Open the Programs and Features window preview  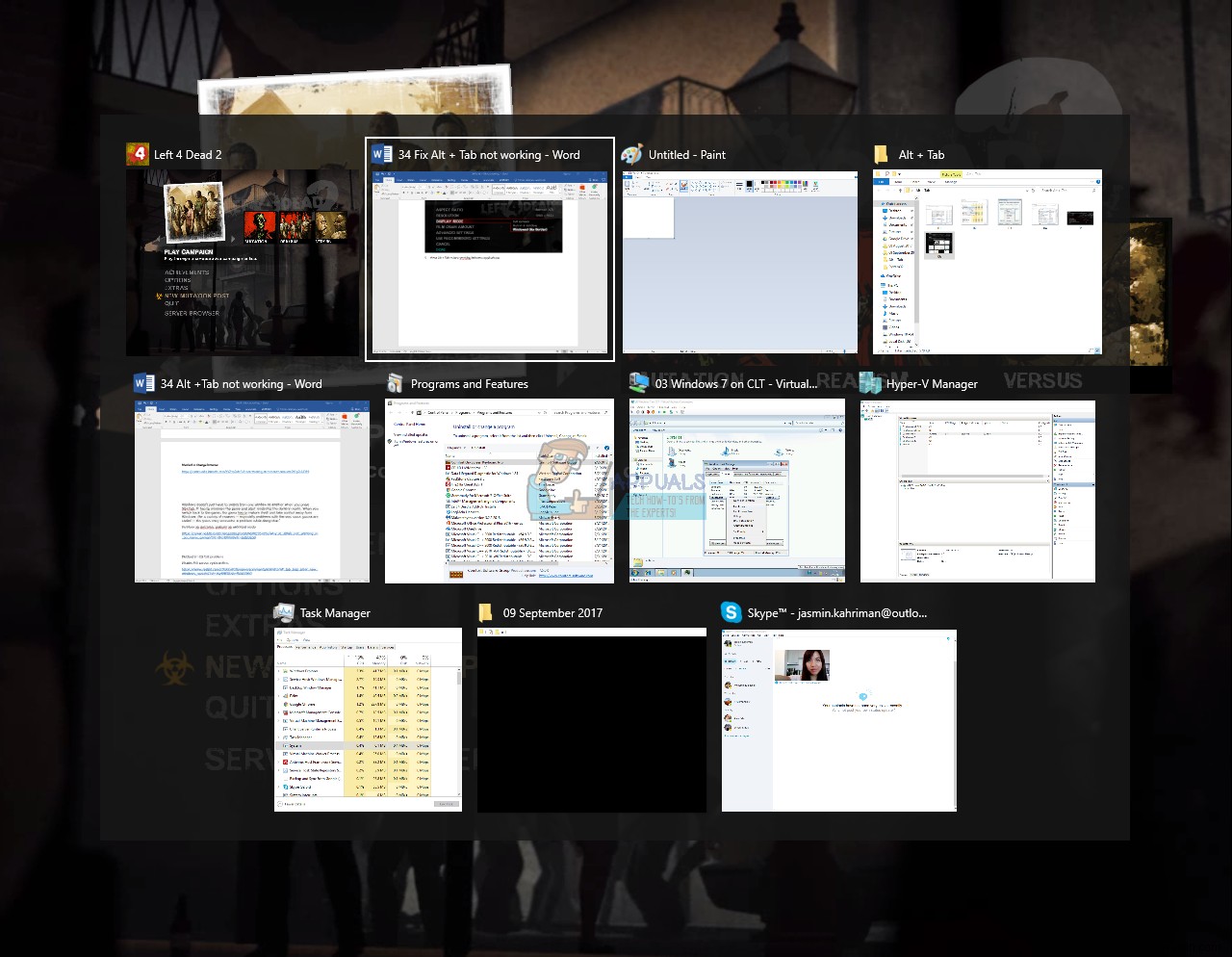click(500, 491)
